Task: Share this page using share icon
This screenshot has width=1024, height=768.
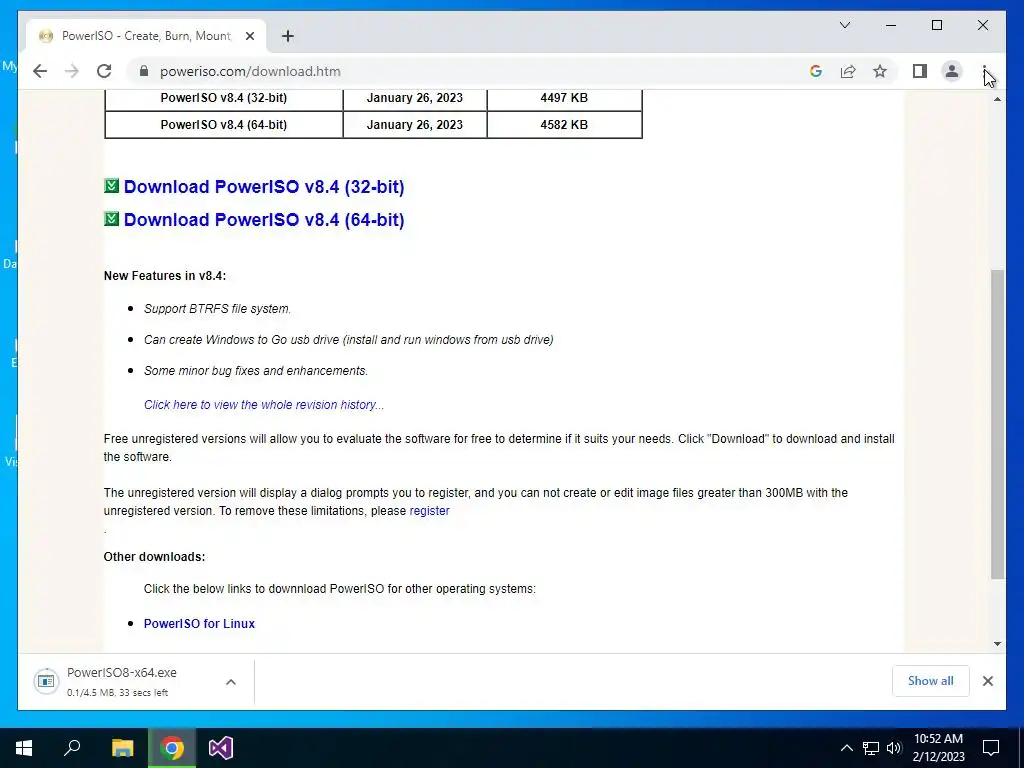Action: click(x=848, y=71)
